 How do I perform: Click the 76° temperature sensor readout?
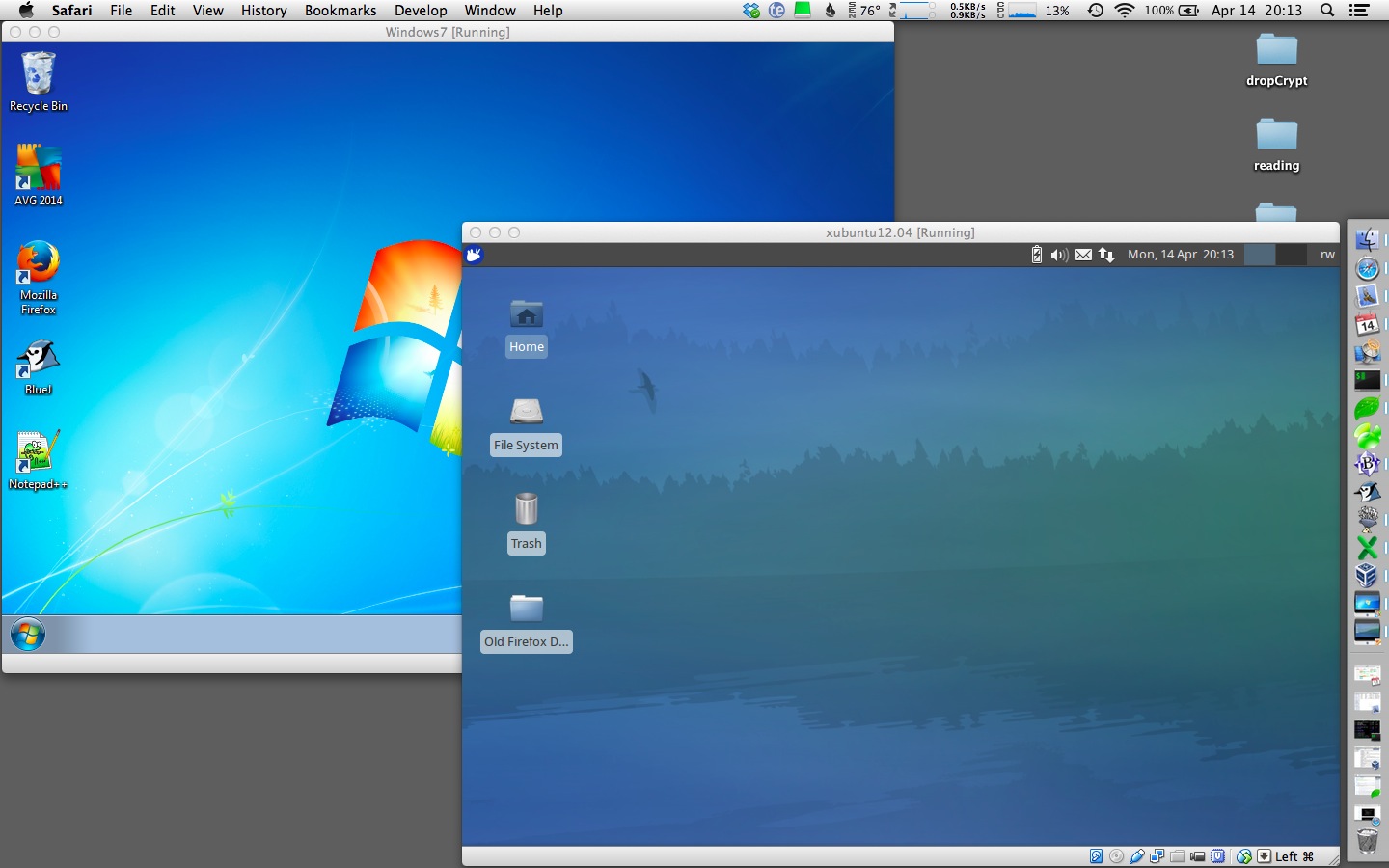pyautogui.click(x=864, y=11)
